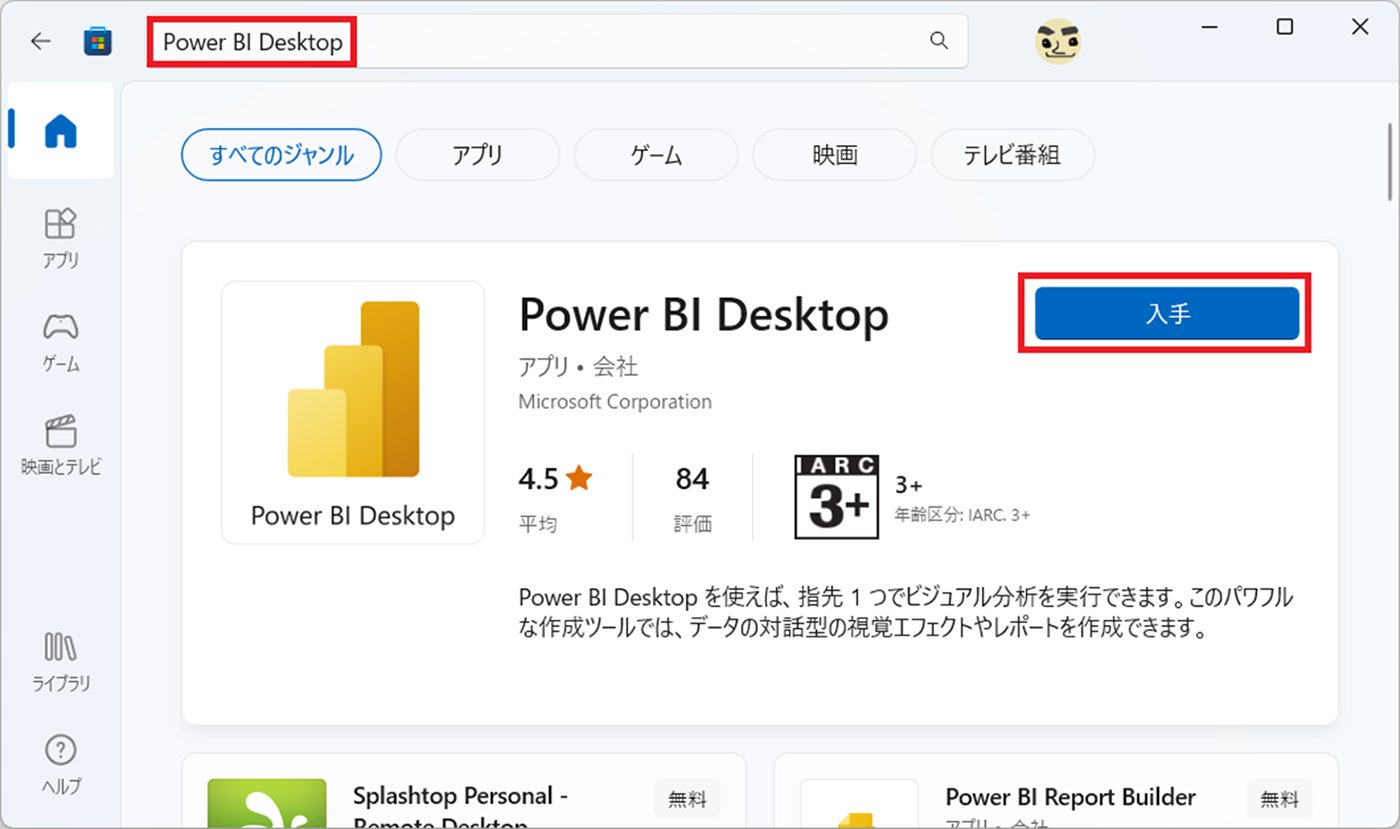Screen dimensions: 1400x829
Task: Open the Splashtop Personal result title
Action: point(460,810)
